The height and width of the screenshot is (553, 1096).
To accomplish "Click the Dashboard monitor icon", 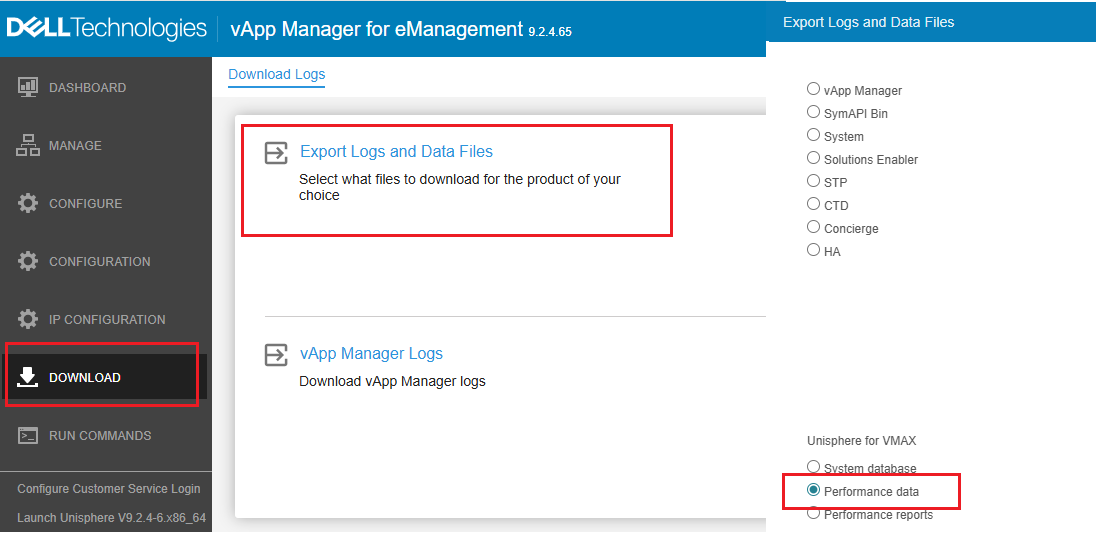I will coord(28,87).
